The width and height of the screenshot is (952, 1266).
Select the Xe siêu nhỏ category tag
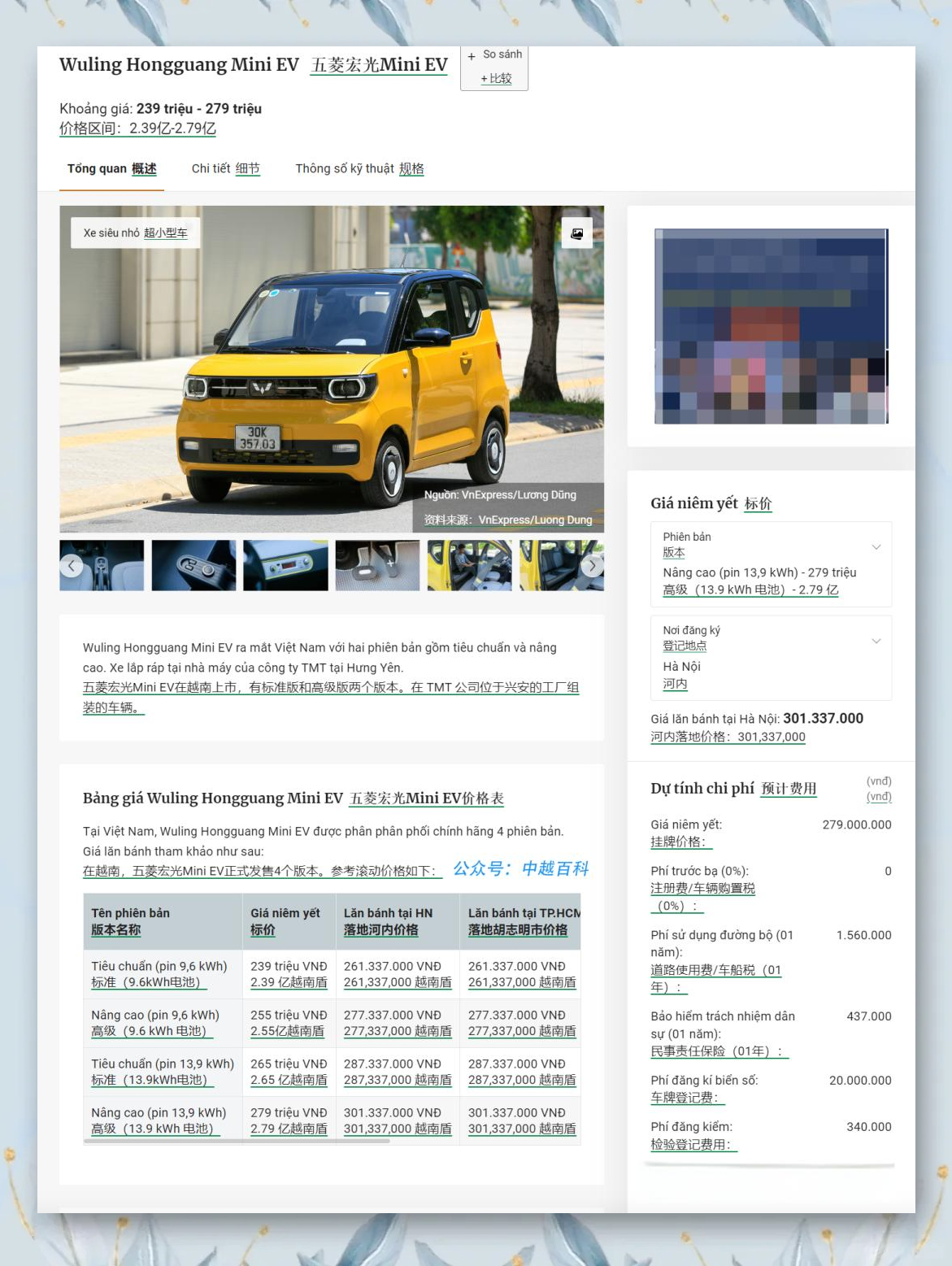136,233
